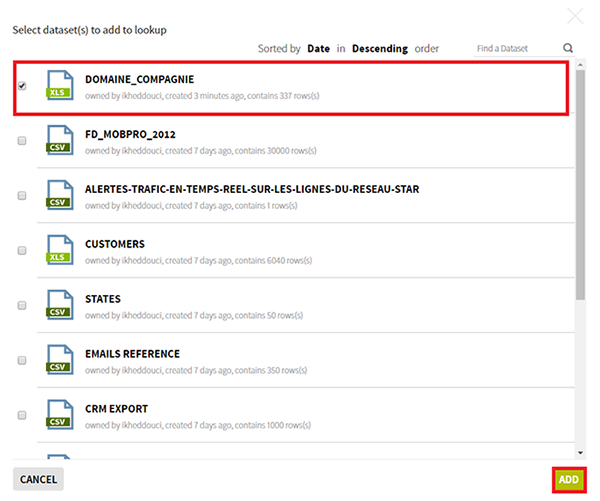Tick the CUSTOMERS dataset checkbox
This screenshot has width=600, height=501.
(x=22, y=251)
